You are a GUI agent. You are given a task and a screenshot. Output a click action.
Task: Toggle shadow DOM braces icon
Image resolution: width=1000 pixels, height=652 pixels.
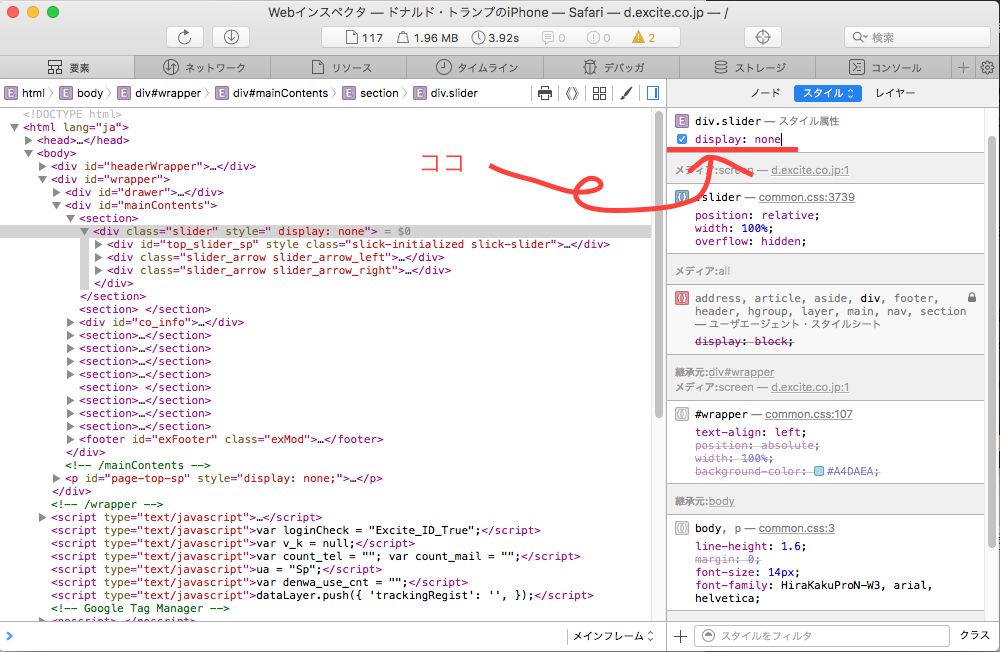pos(572,93)
